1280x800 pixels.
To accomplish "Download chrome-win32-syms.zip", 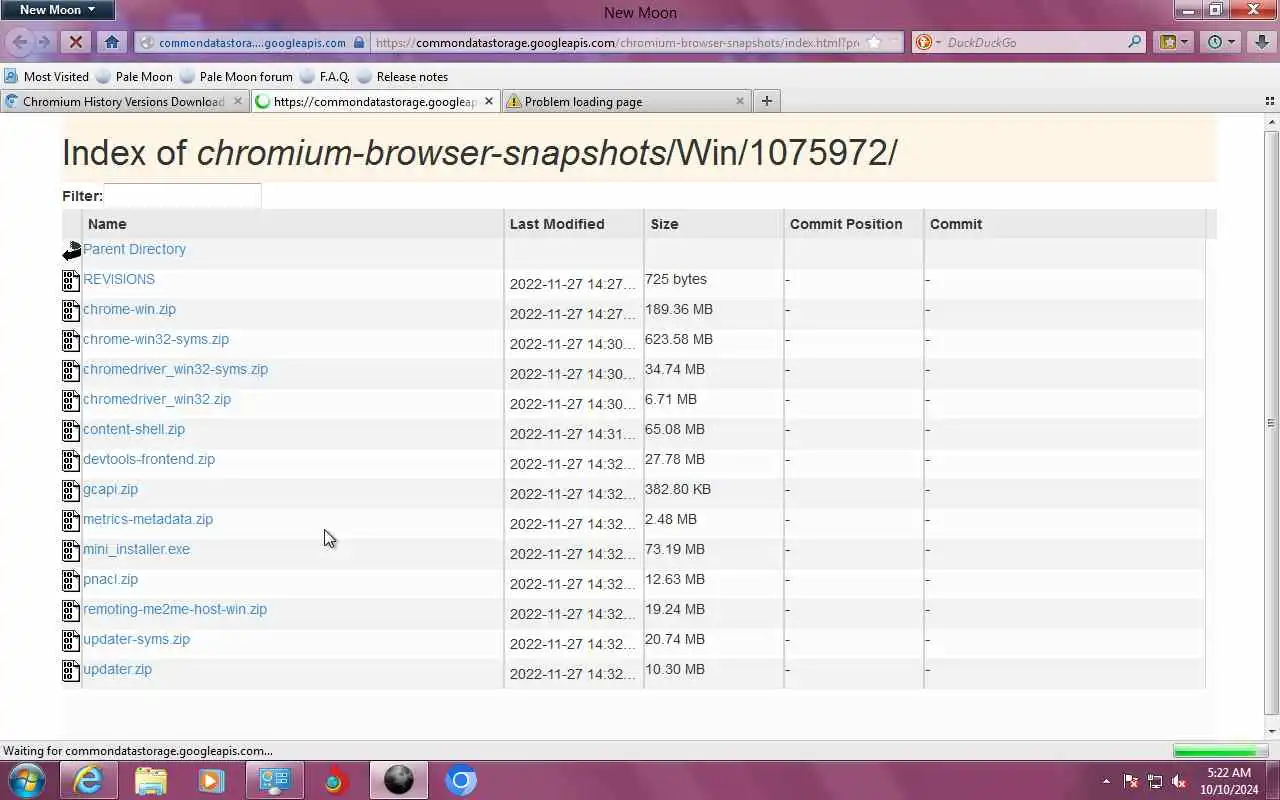I will (156, 339).
